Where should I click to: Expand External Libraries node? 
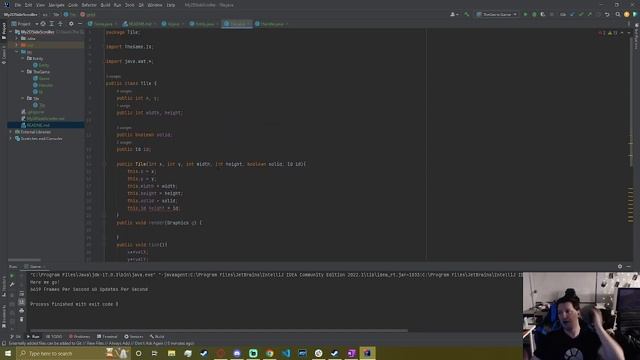11,132
